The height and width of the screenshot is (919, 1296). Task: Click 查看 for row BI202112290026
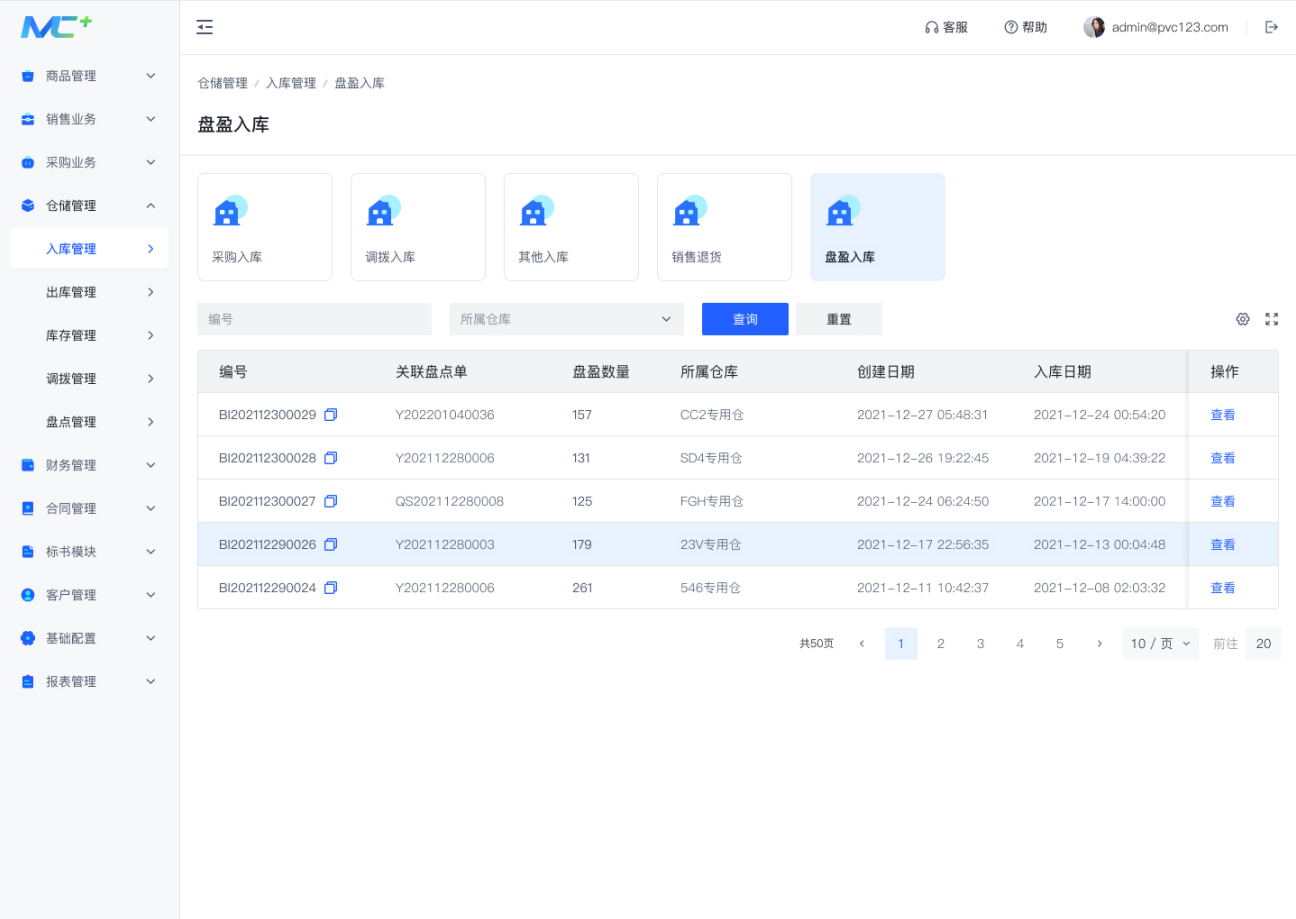[x=1223, y=544]
